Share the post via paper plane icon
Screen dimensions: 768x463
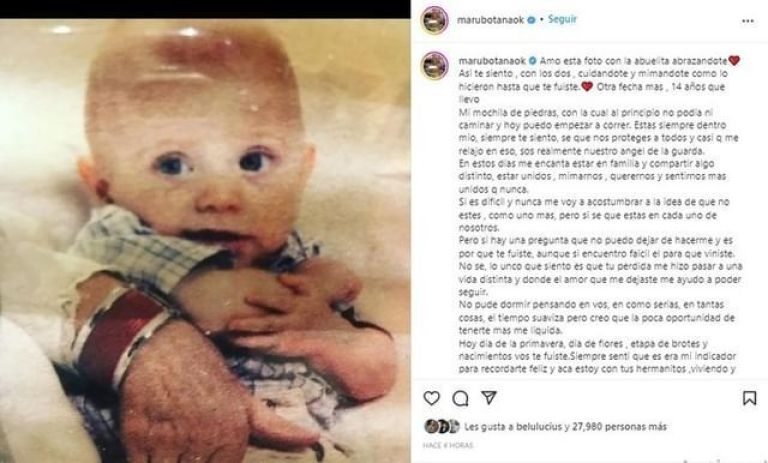click(x=489, y=397)
